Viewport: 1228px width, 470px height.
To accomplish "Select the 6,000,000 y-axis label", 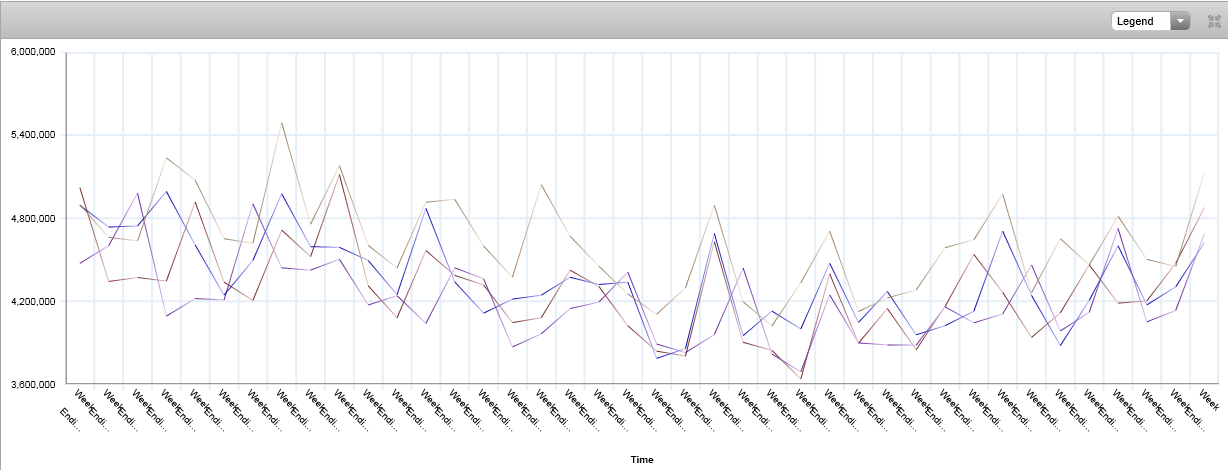I will click(x=32, y=52).
